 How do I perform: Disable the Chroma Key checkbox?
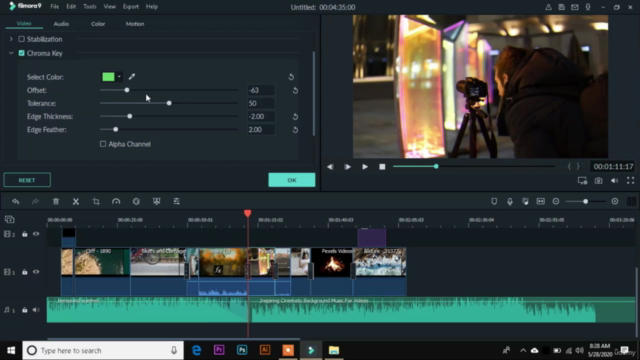pos(21,53)
